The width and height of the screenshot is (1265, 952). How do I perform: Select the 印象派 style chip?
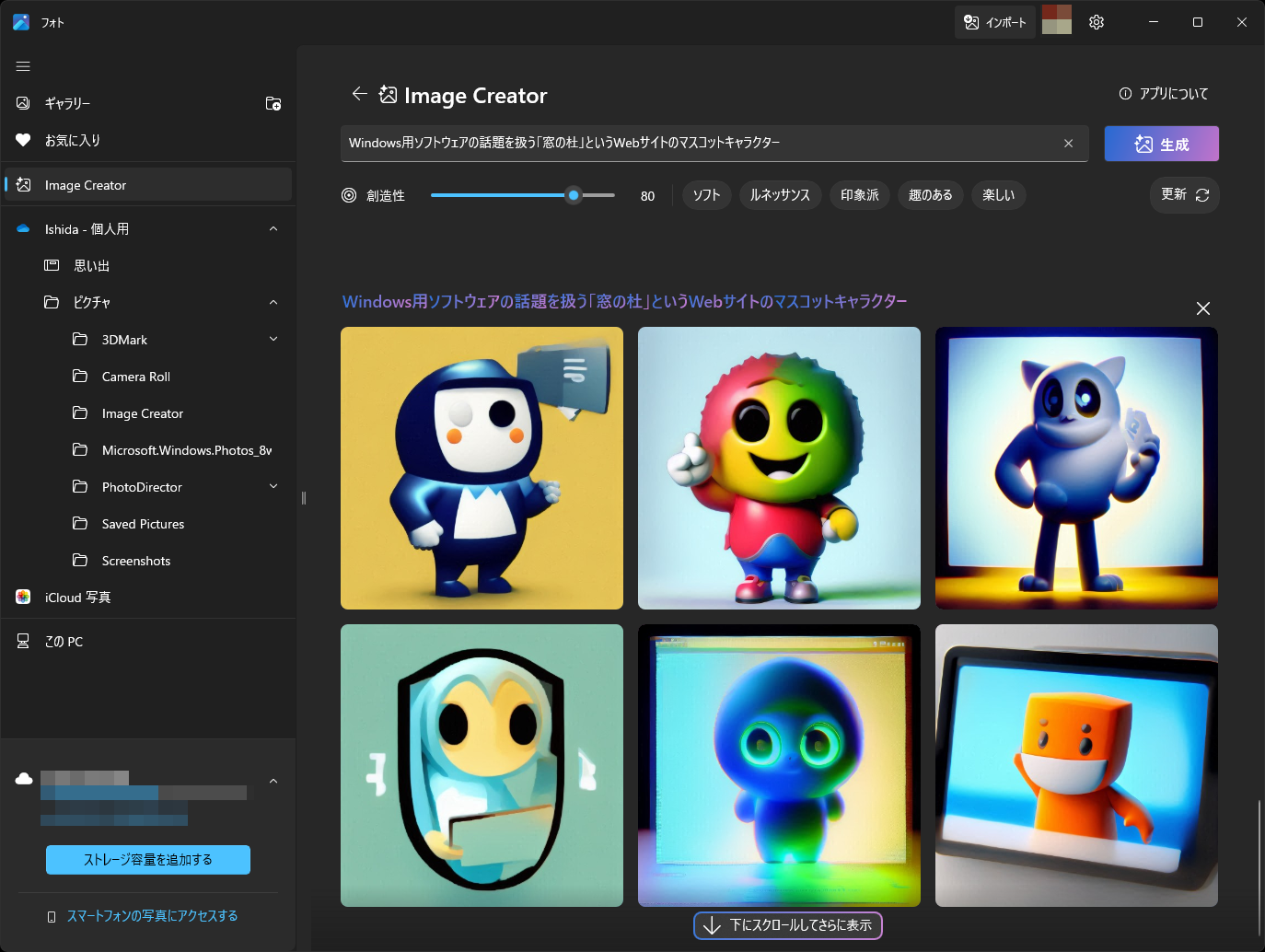(860, 195)
